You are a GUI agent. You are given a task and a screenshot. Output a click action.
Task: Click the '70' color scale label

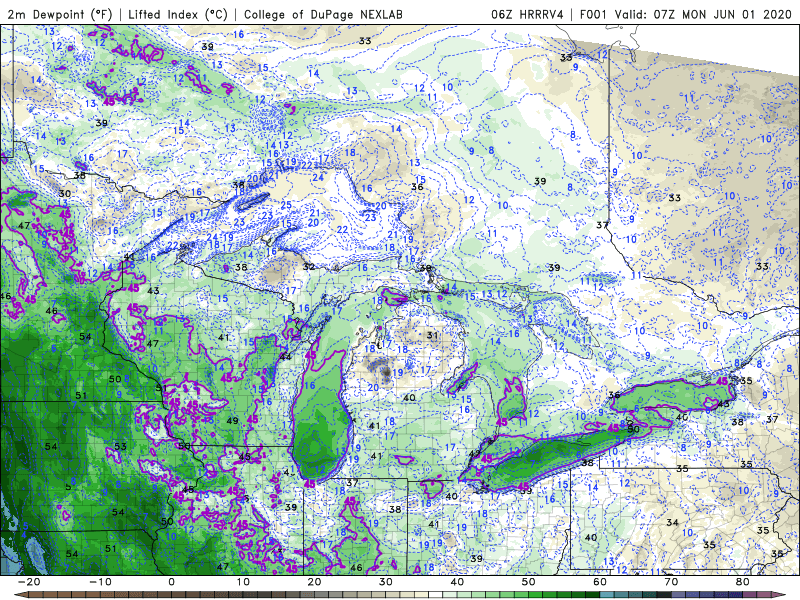click(x=671, y=582)
